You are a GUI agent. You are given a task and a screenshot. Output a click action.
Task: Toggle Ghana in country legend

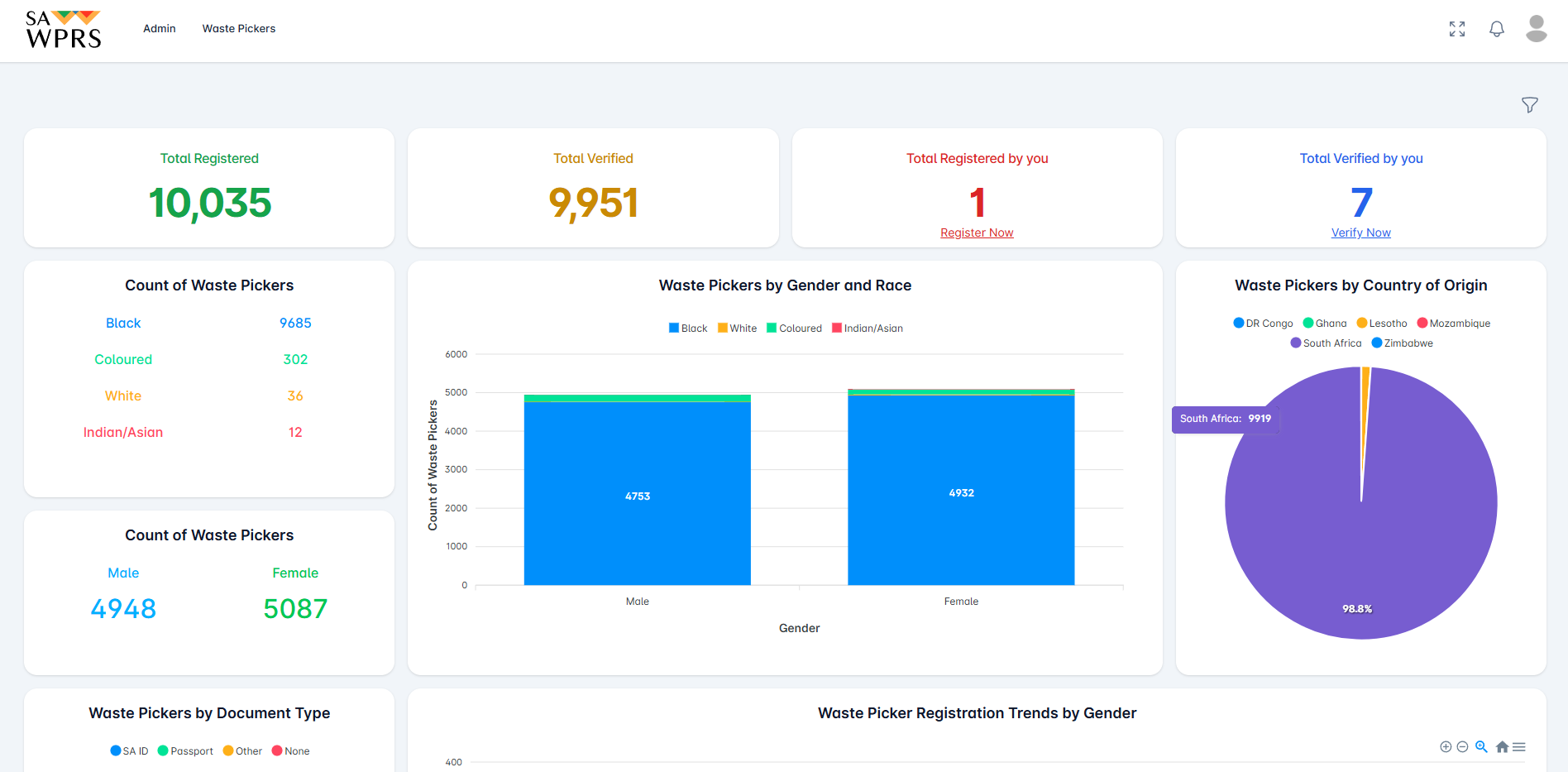[x=1325, y=324]
